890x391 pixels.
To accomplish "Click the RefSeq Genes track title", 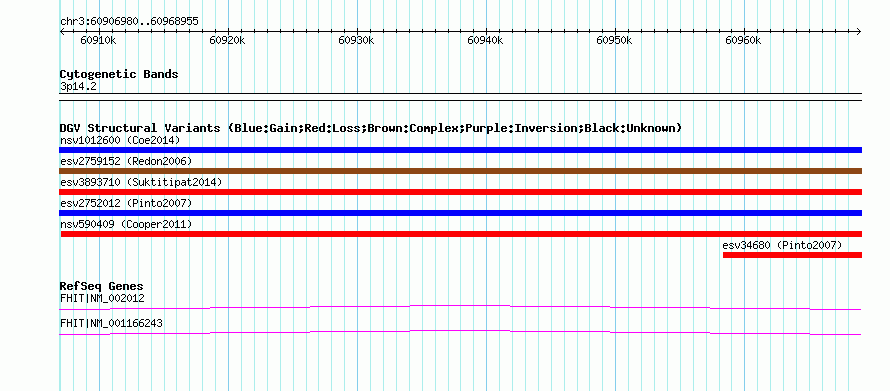I will coord(102,286).
